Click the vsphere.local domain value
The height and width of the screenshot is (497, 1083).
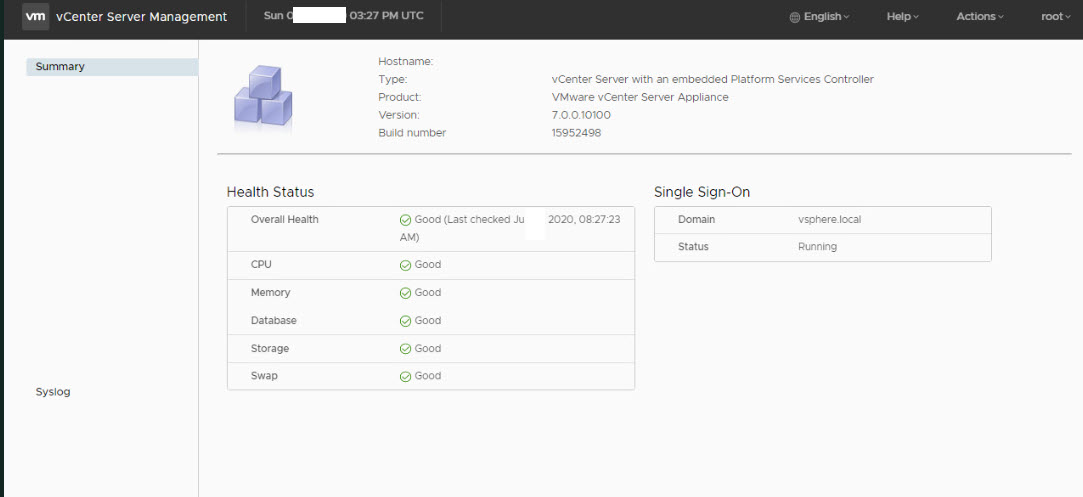(829, 220)
